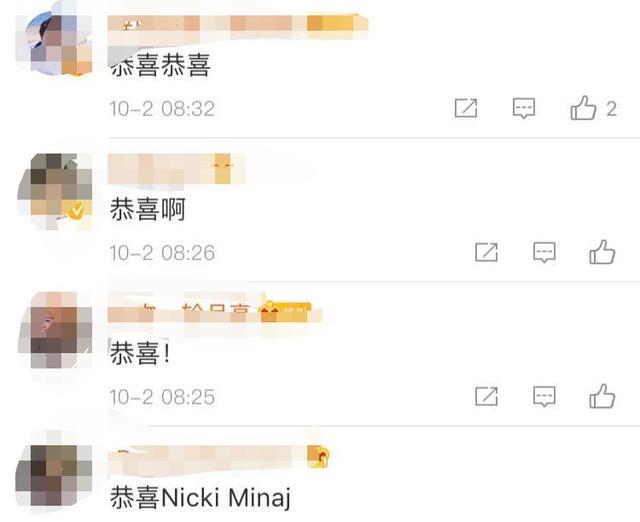View the profile picture of the 恭喜! commenter

[x=54, y=330]
